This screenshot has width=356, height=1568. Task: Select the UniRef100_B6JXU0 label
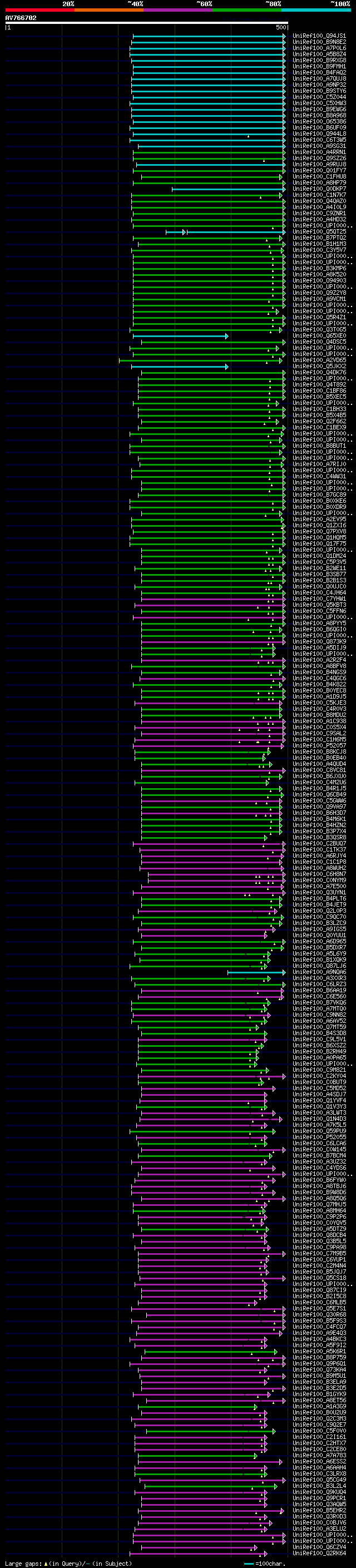[x=319, y=776]
